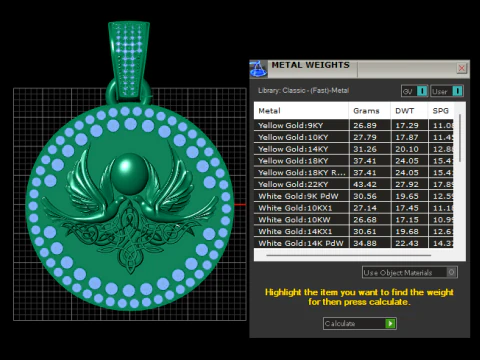Select the Yellow Gold:10KY row
480x360 pixels.
(x=354, y=137)
